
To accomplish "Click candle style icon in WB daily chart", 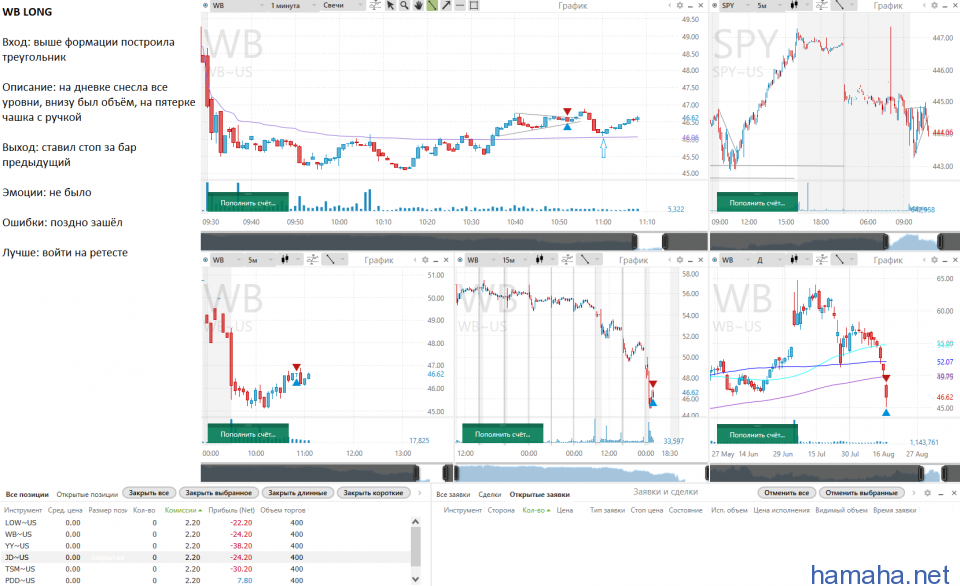I will 794,260.
